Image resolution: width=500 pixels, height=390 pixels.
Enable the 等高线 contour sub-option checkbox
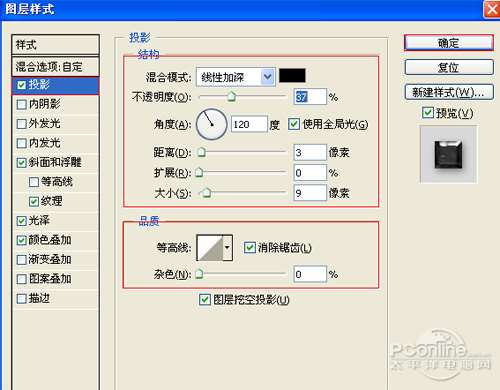[34, 182]
